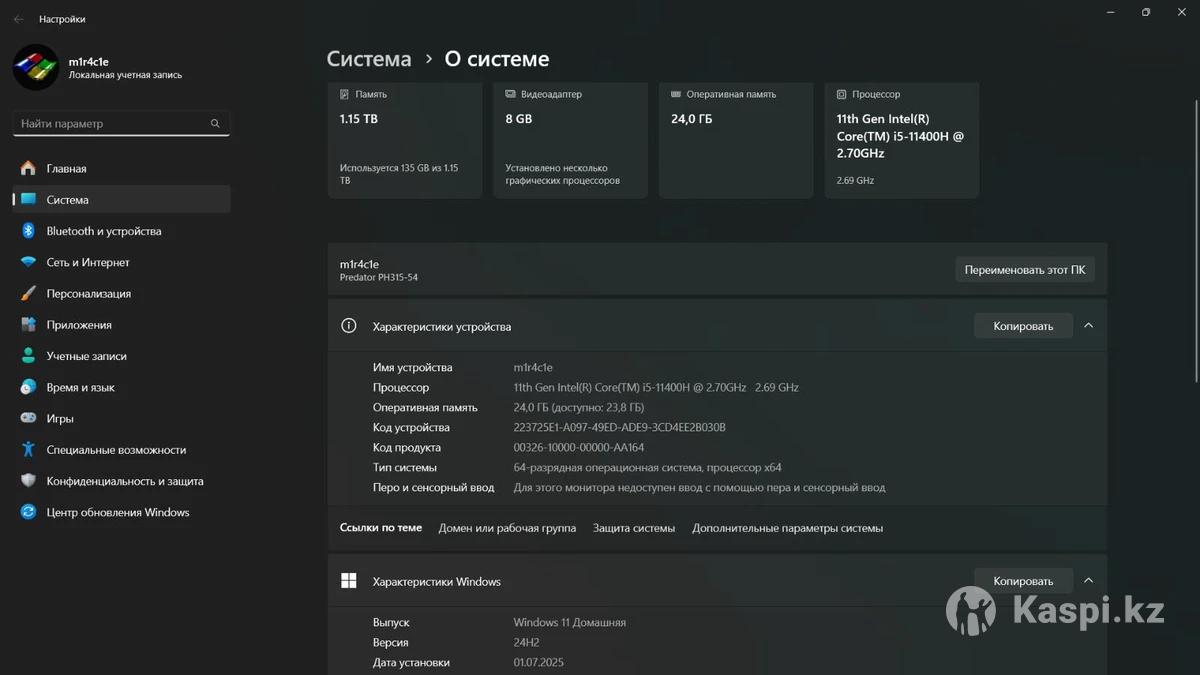Click the vertical scrollbar on right
The height and width of the screenshot is (675, 1200).
click(x=1196, y=240)
